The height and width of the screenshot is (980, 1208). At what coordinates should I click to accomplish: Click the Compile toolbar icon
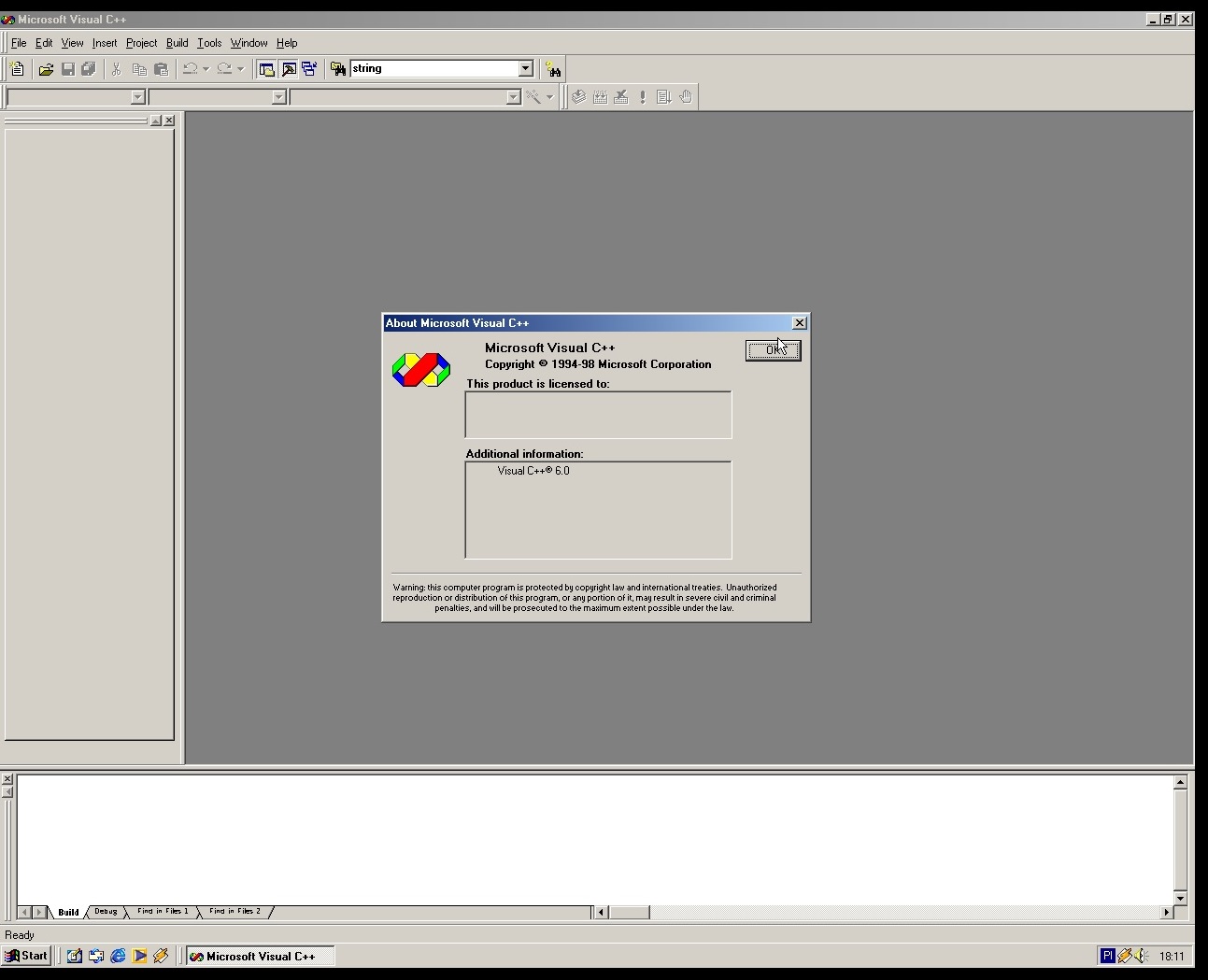click(x=579, y=97)
